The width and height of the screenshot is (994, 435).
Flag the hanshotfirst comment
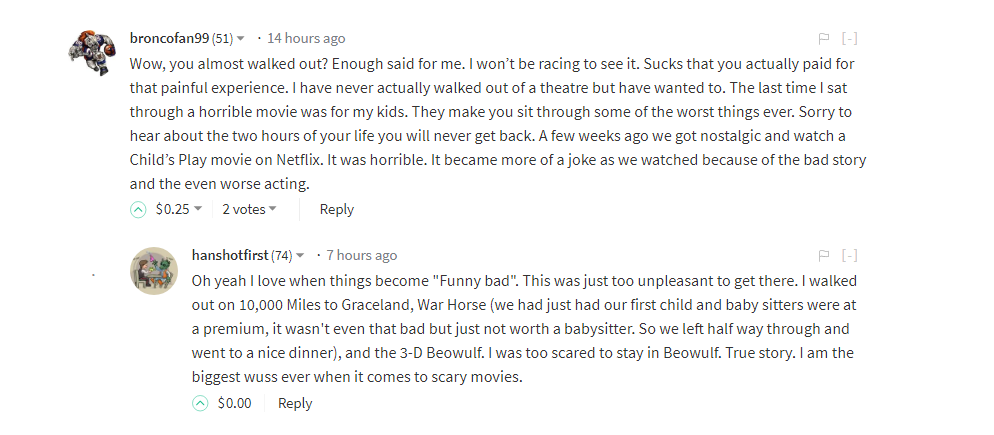click(x=824, y=256)
